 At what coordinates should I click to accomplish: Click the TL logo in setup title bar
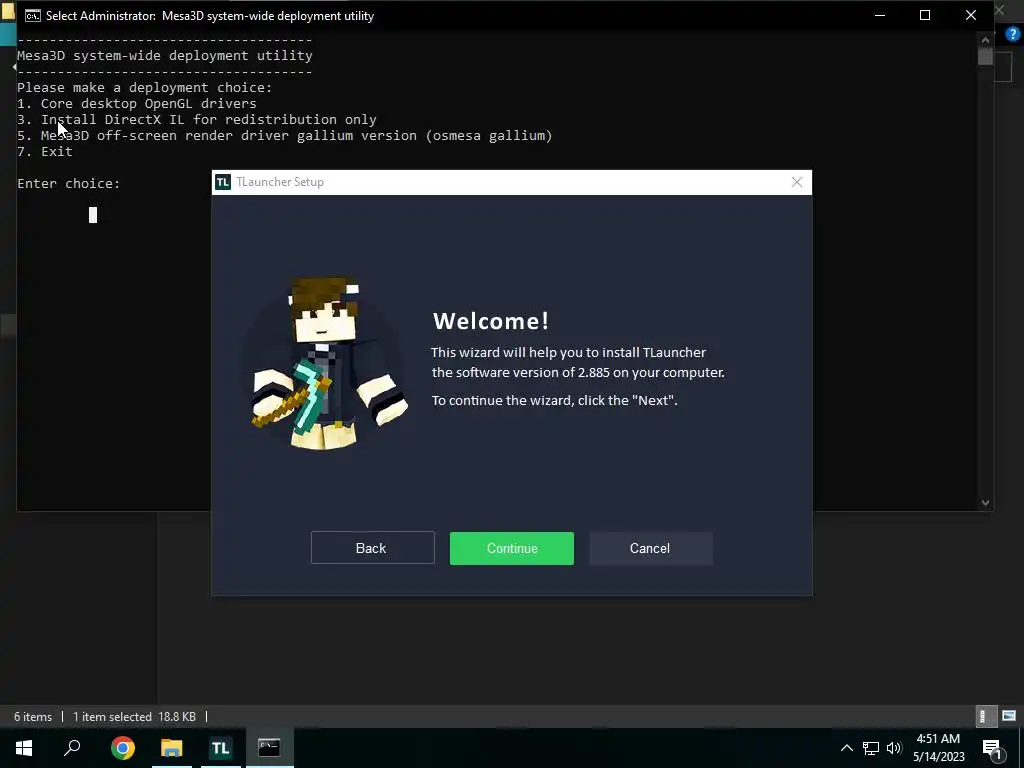tap(223, 182)
